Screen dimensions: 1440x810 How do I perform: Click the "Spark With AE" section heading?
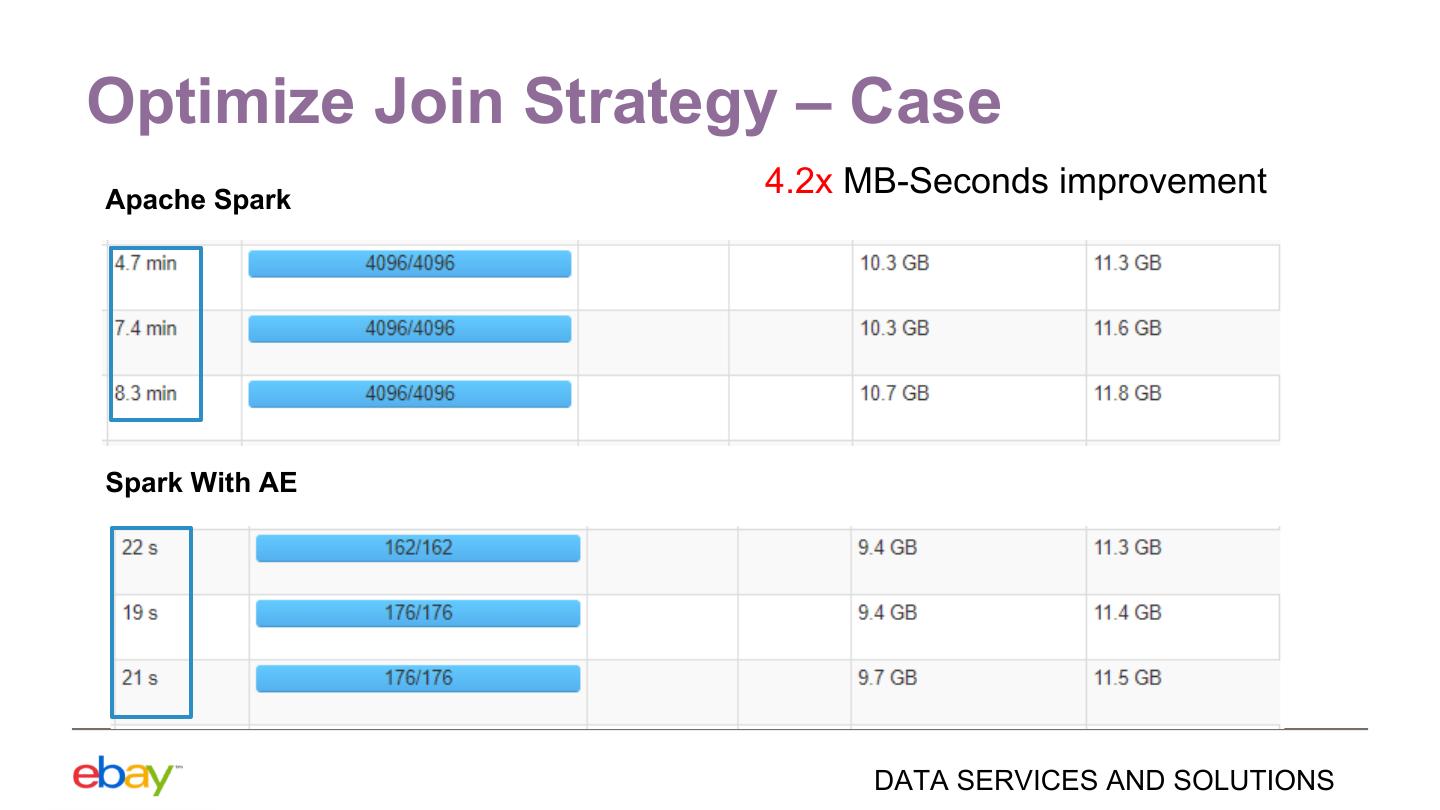point(201,483)
